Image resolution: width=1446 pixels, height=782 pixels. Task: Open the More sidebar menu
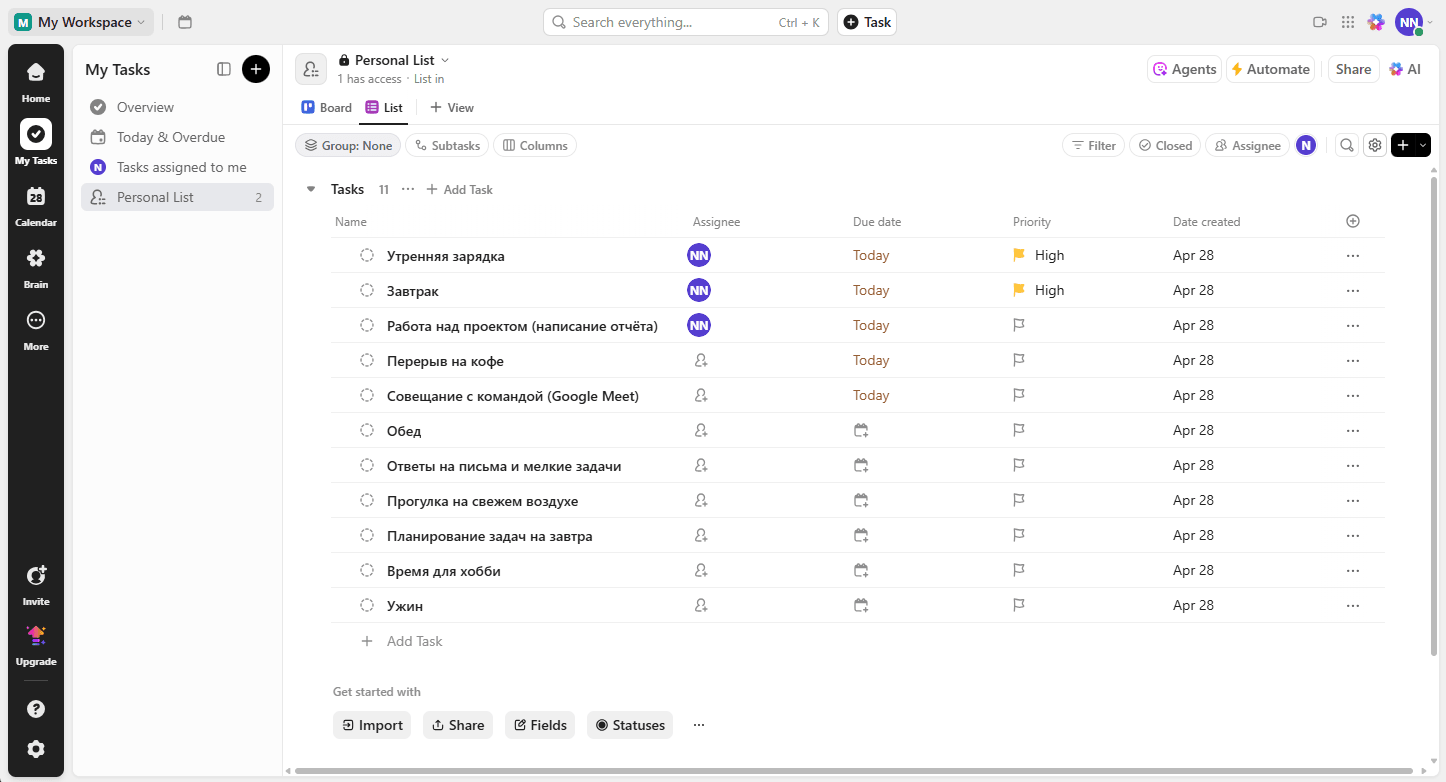(36, 330)
